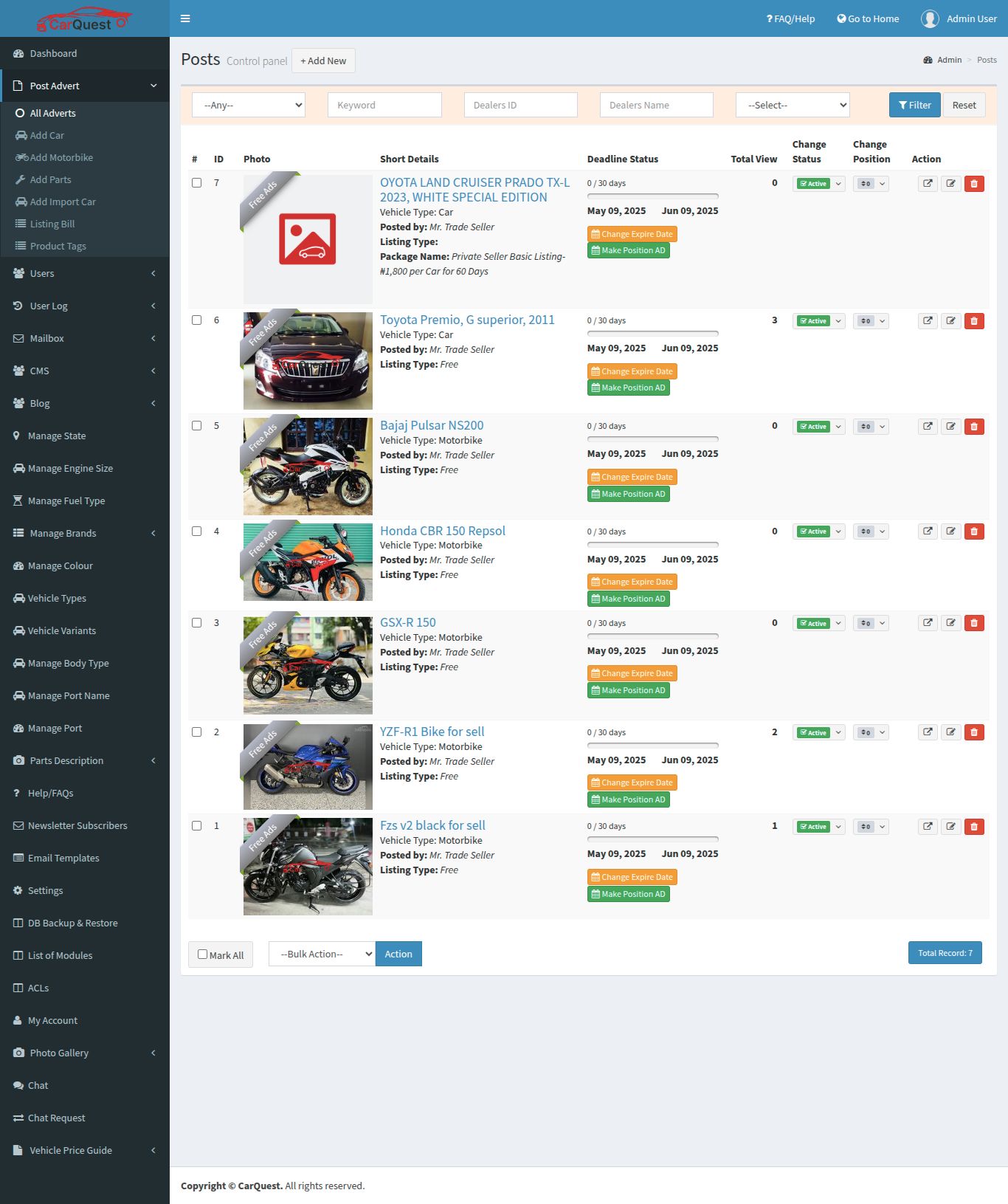The width and height of the screenshot is (1008, 1204).
Task: Delete the GSX-R 150 post
Action: point(974,623)
